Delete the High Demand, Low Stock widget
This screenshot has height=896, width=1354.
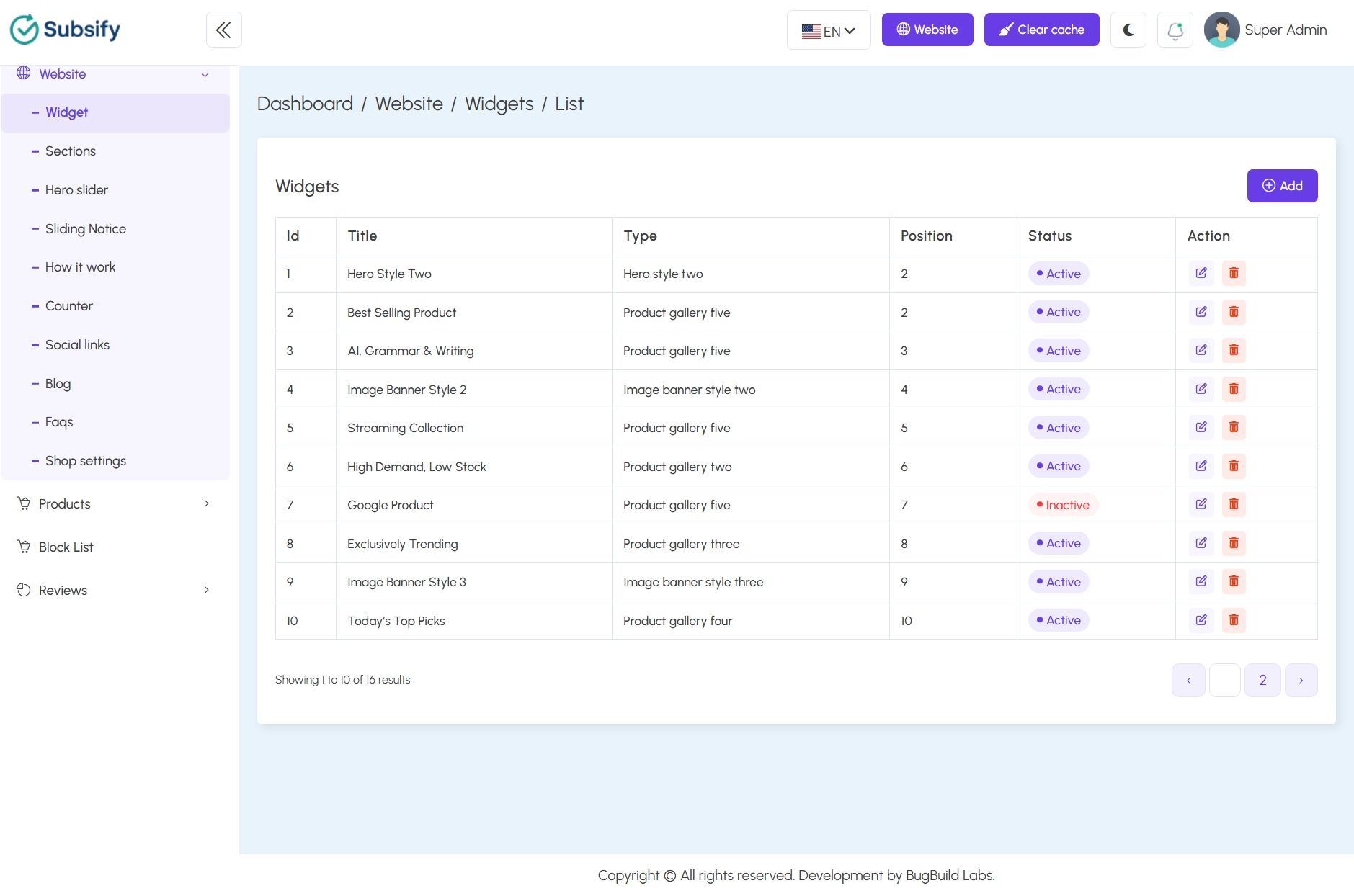[1234, 466]
